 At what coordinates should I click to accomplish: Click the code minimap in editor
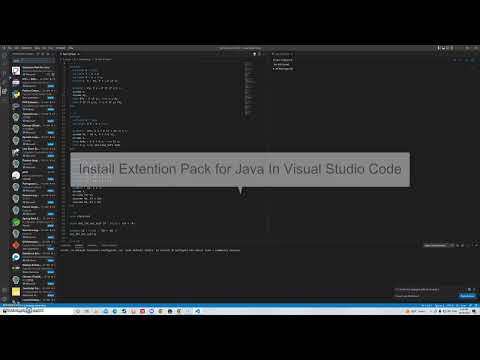[x=250, y=89]
